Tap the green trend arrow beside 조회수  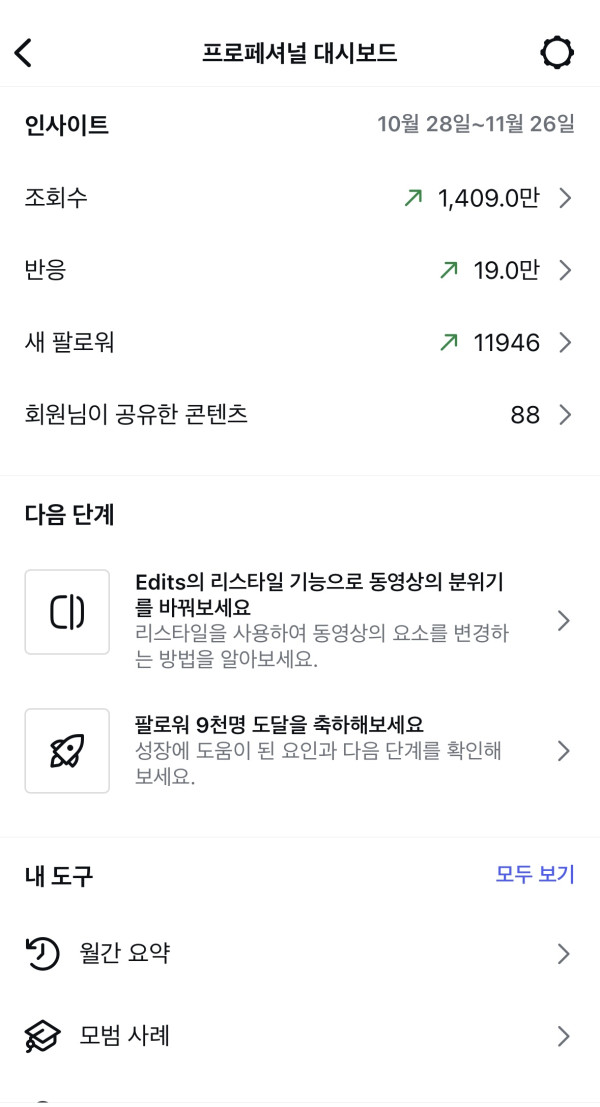(413, 198)
